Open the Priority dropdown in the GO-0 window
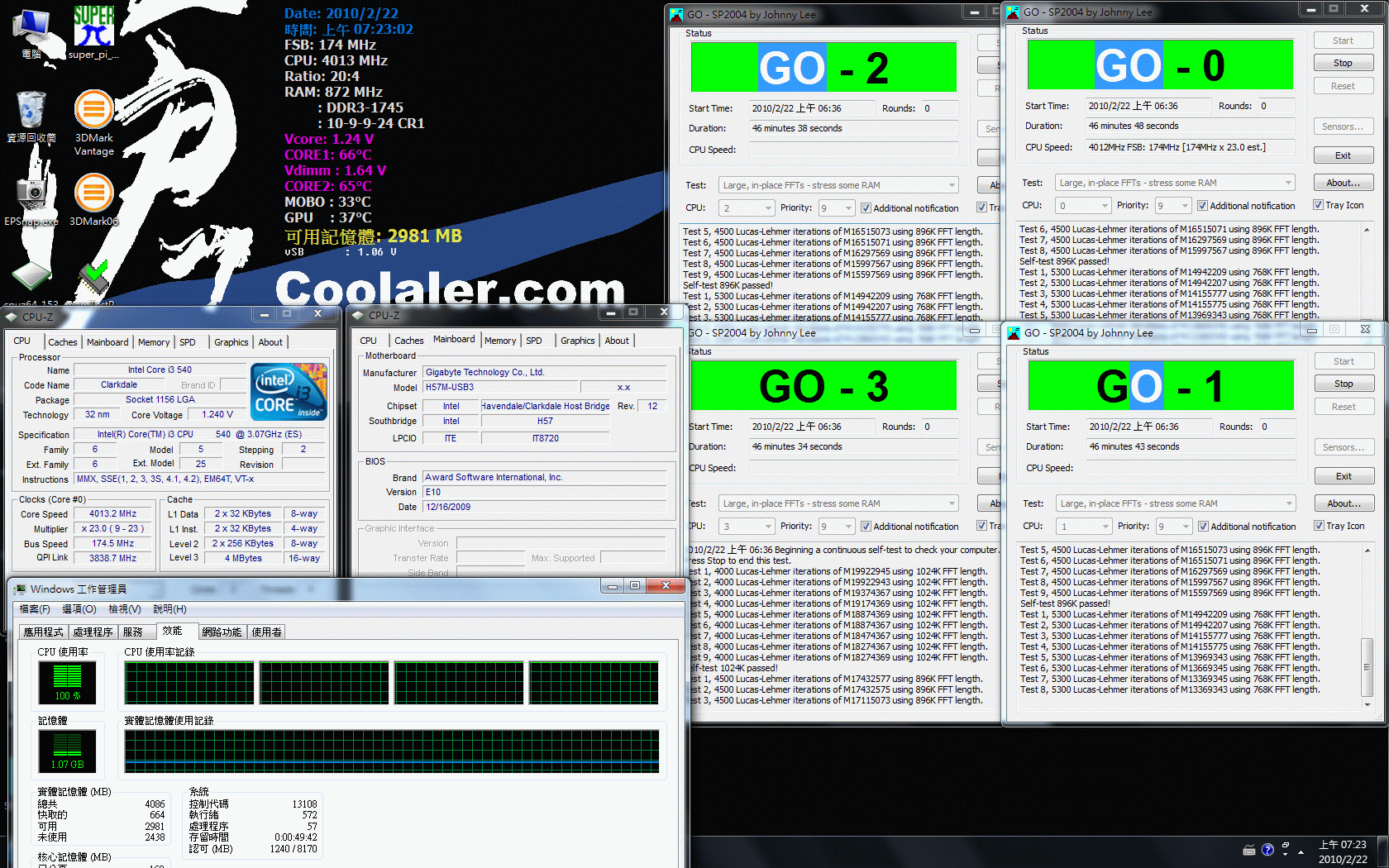The image size is (1389, 868). pyautogui.click(x=1172, y=206)
